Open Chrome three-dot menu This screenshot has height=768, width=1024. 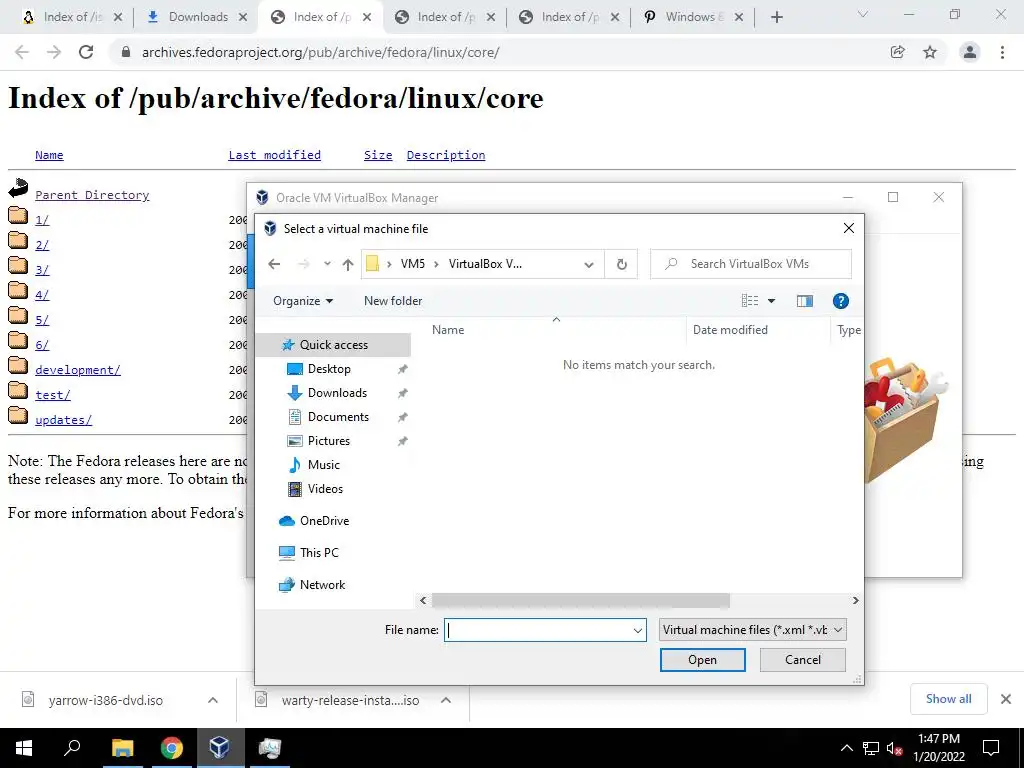tap(1002, 52)
